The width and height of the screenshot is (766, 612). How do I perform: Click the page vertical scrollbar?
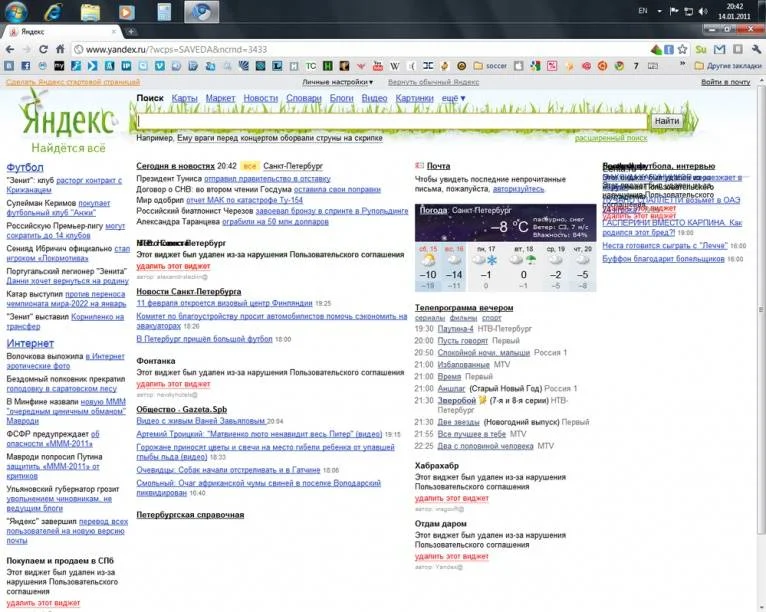pos(761,310)
